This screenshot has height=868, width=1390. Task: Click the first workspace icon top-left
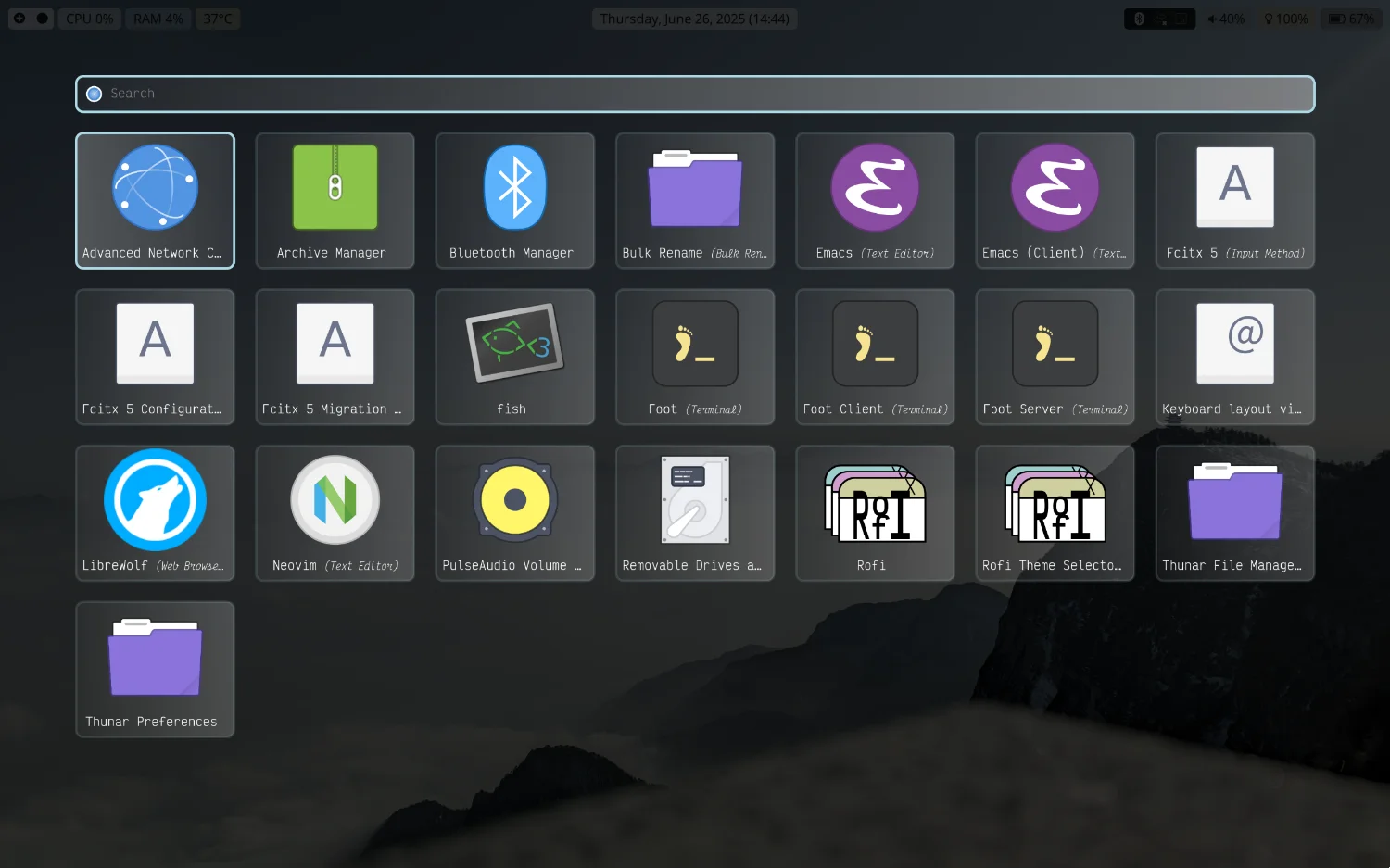pos(19,19)
